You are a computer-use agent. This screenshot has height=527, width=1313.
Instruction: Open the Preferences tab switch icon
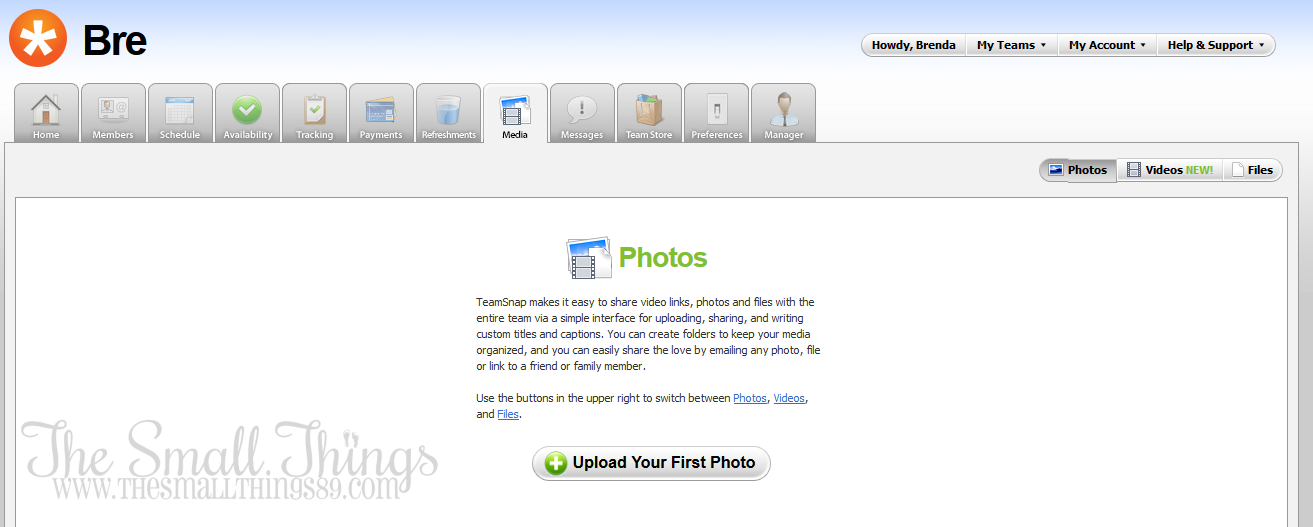[x=716, y=108]
